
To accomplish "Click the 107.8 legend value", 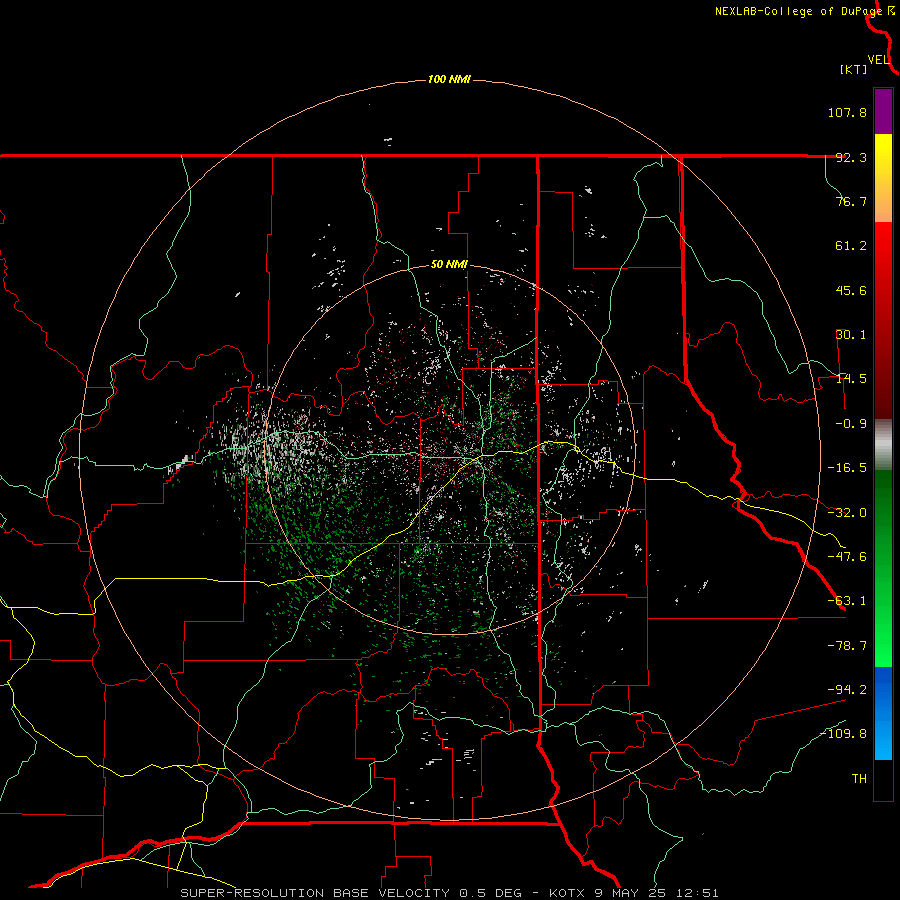I will coord(847,112).
